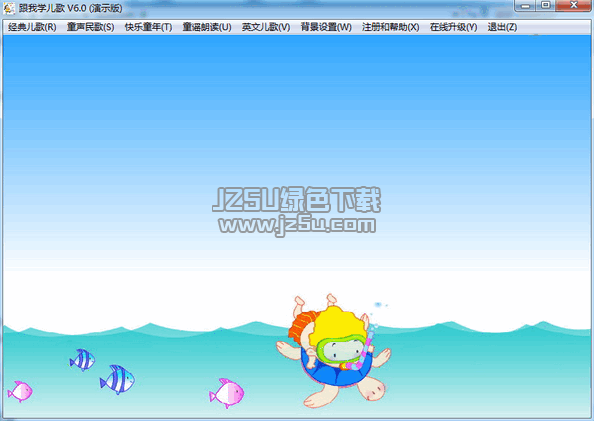Open the 经典儿歌(R) menu
This screenshot has height=421, width=594.
32,27
